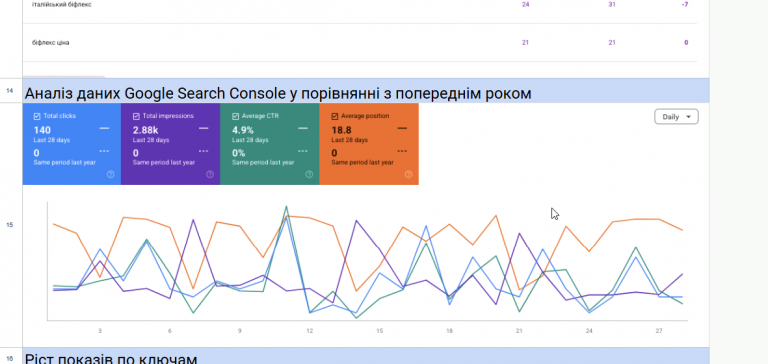The height and width of the screenshot is (364, 768).
Task: Open three-dot options on Average CTR card
Action: 303,151
